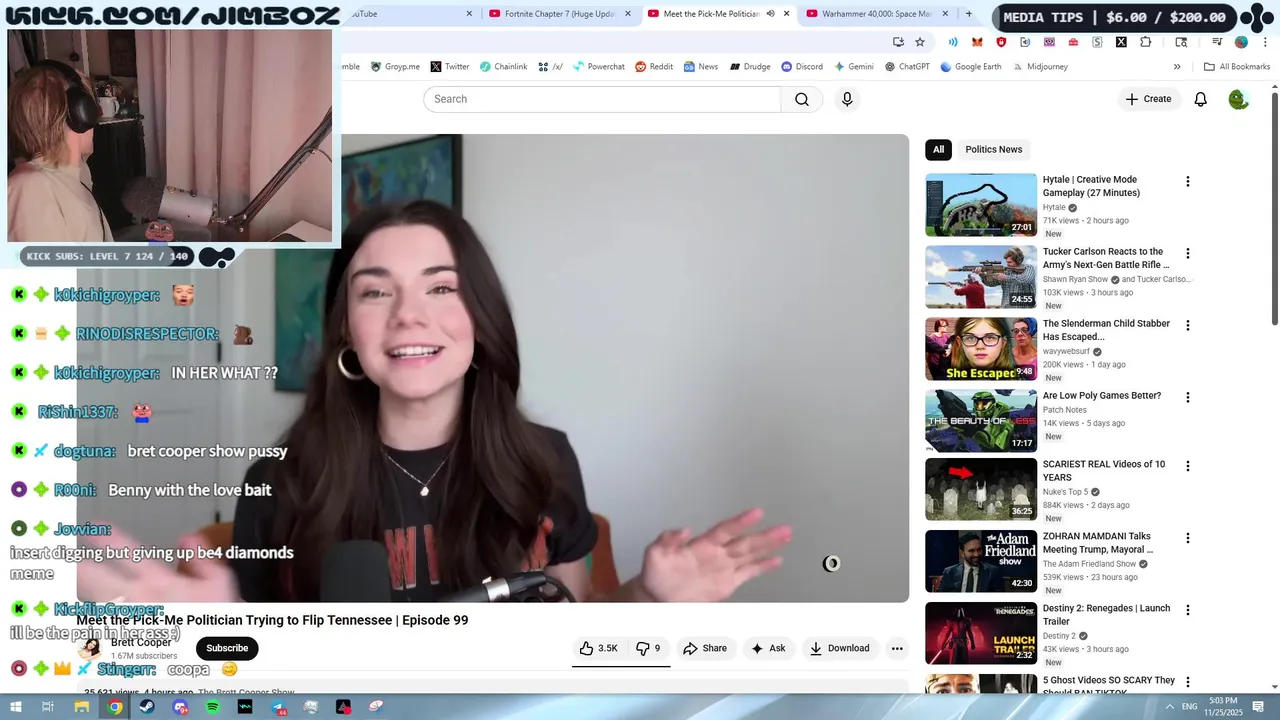Open the All Bookmarks folder
Viewport: 1280px width, 720px height.
(x=1237, y=67)
